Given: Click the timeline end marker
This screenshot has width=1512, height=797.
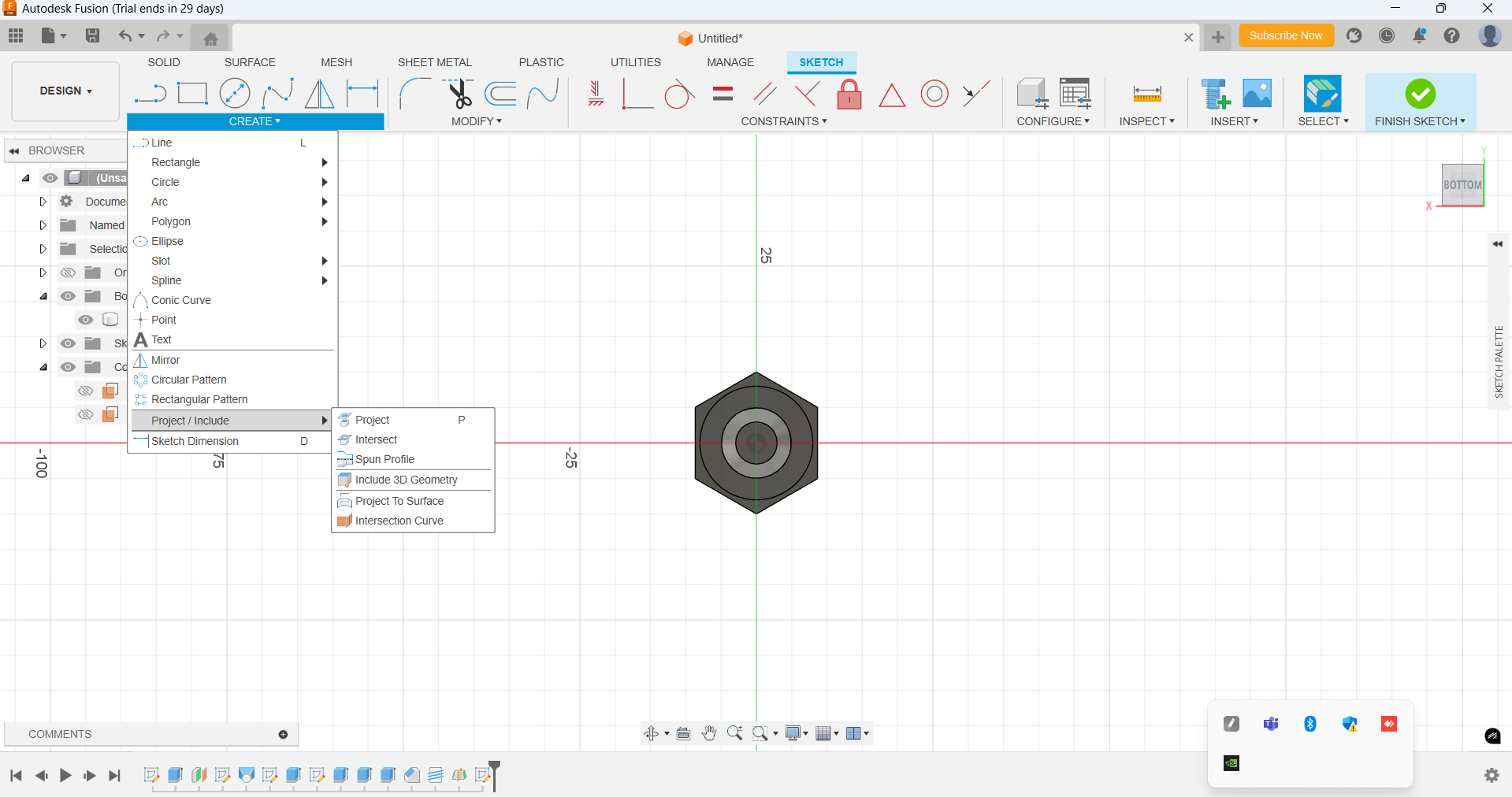Looking at the screenshot, I should click(x=494, y=775).
